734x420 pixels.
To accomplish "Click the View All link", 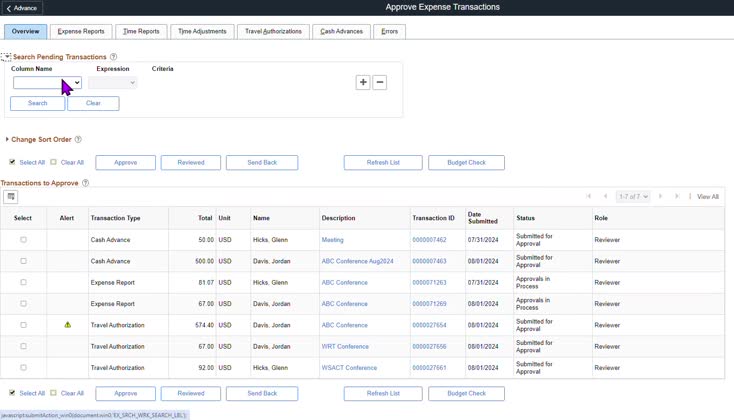I will click(x=708, y=197).
